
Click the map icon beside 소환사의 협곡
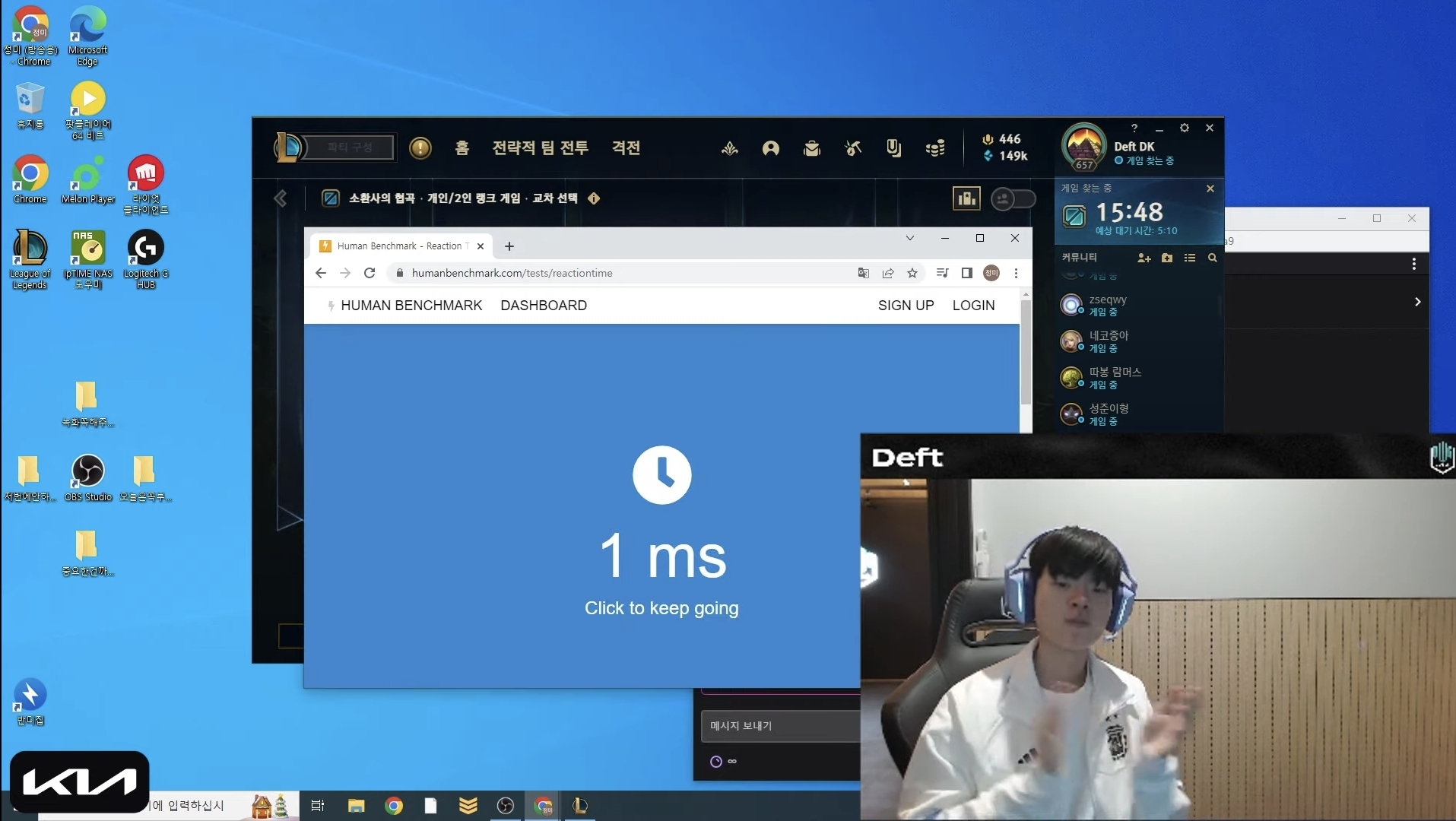(331, 198)
